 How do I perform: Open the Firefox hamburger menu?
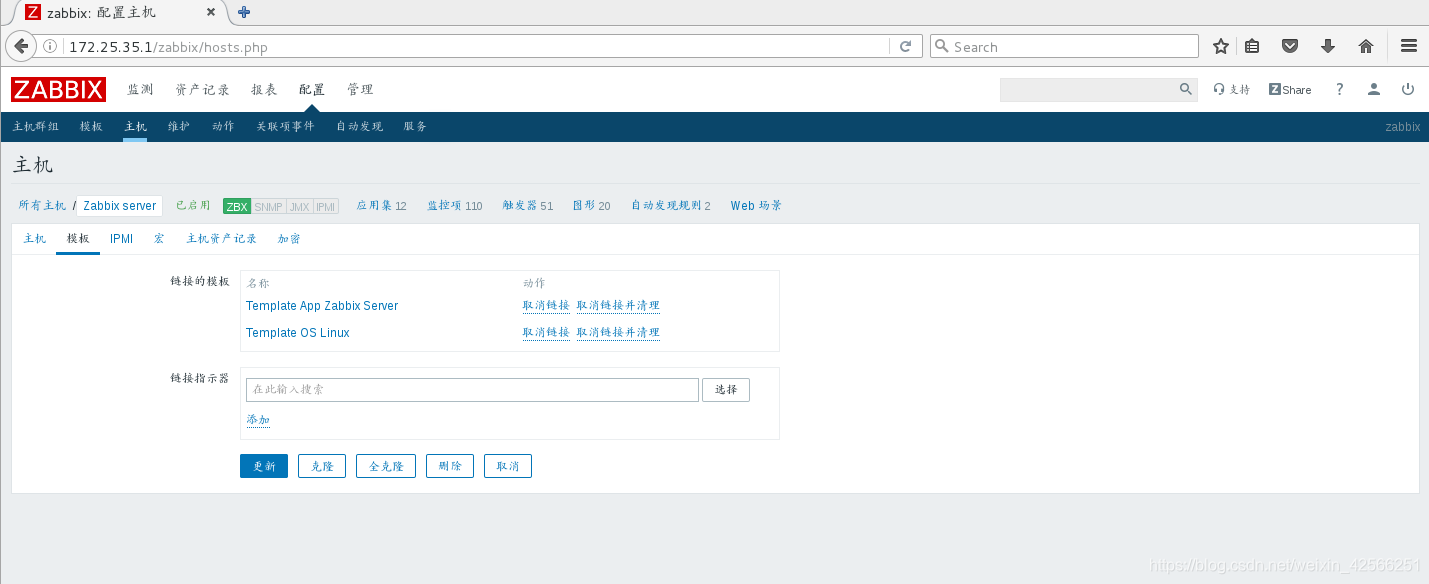[x=1408, y=46]
